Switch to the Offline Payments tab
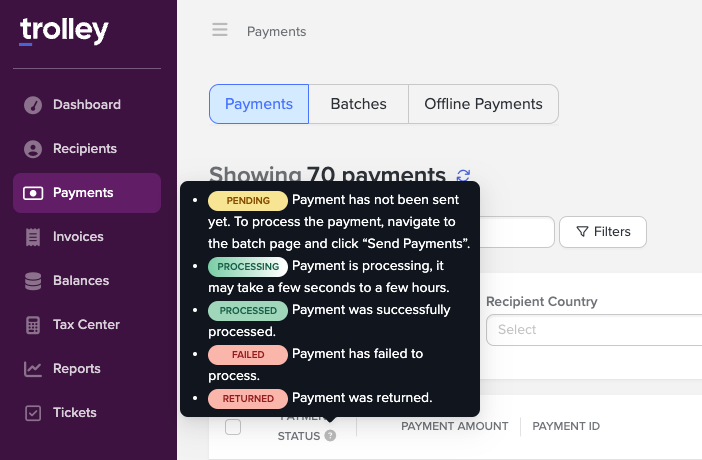This screenshot has width=702, height=460. click(483, 104)
